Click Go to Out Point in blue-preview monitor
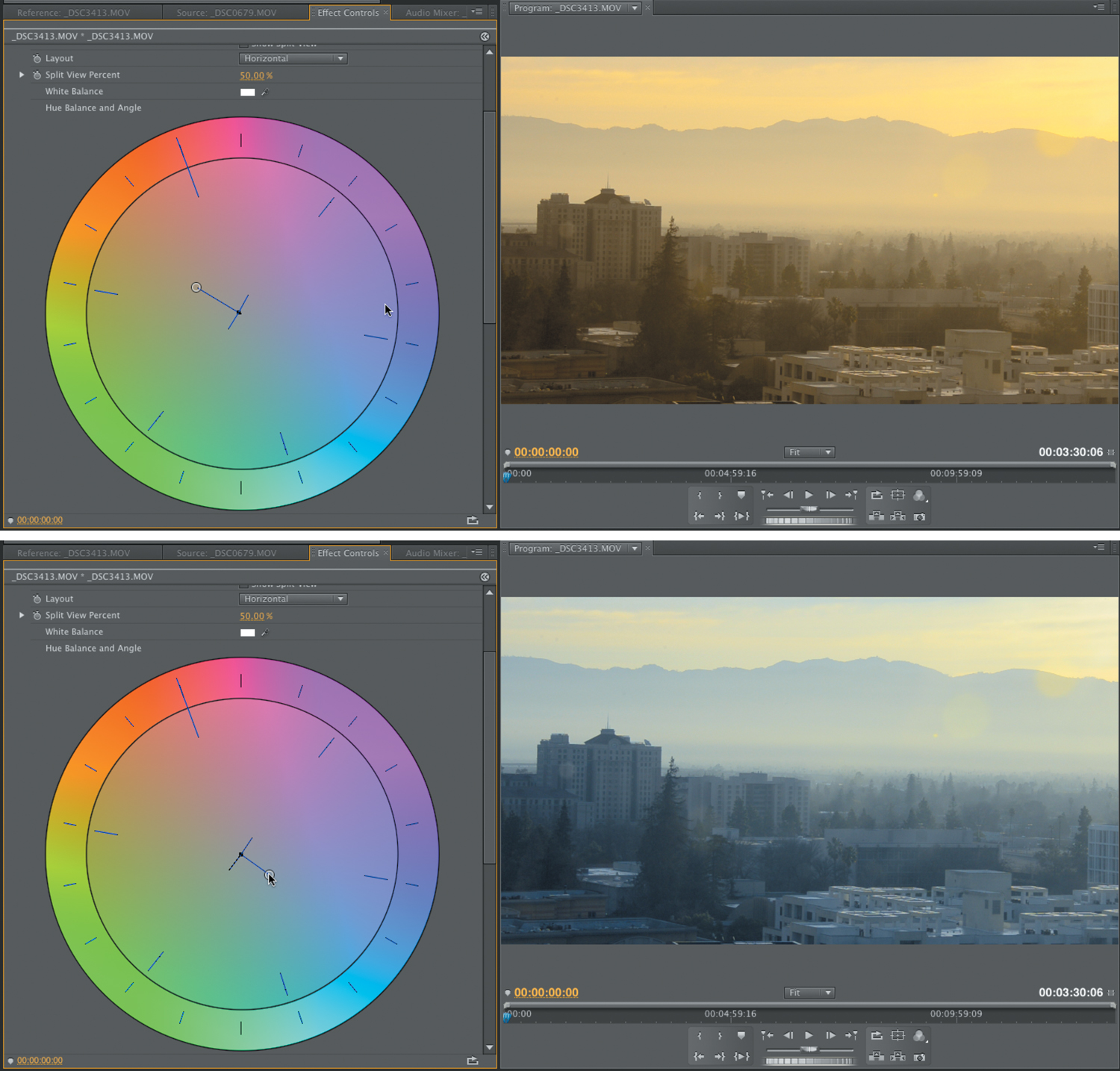The height and width of the screenshot is (1071, 1120). (x=720, y=1057)
